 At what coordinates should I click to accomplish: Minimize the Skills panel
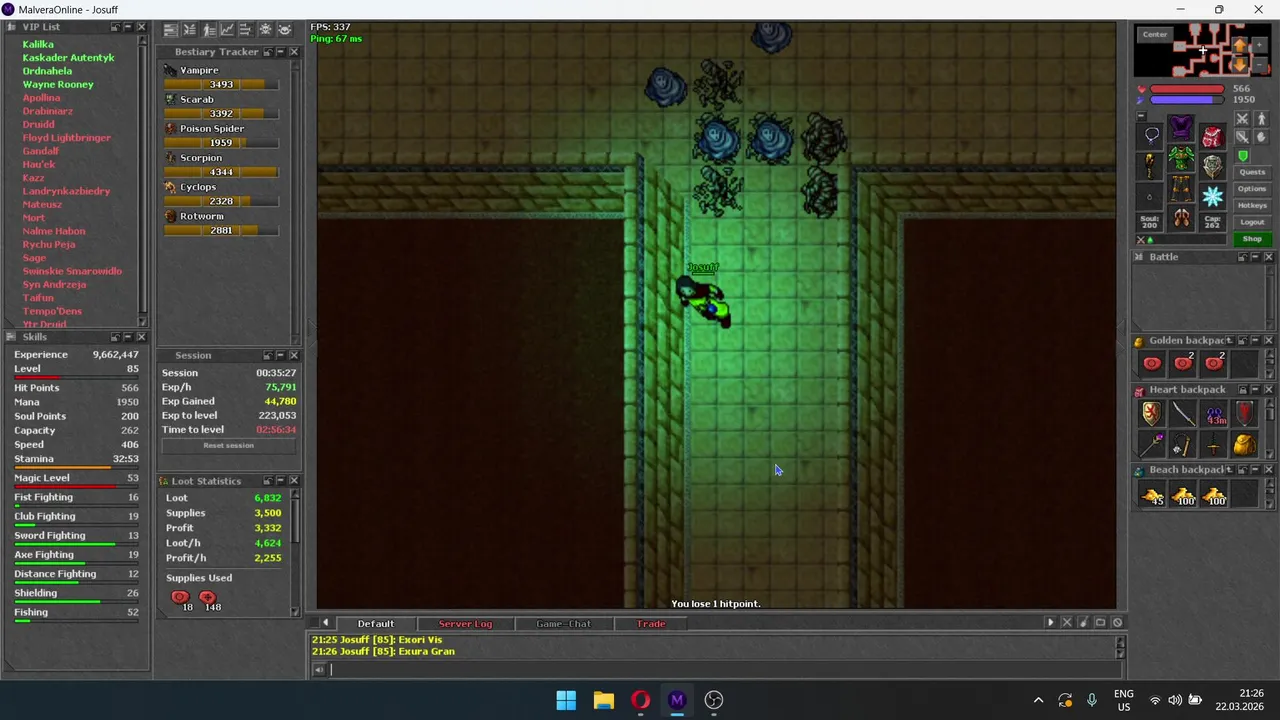[x=128, y=337]
